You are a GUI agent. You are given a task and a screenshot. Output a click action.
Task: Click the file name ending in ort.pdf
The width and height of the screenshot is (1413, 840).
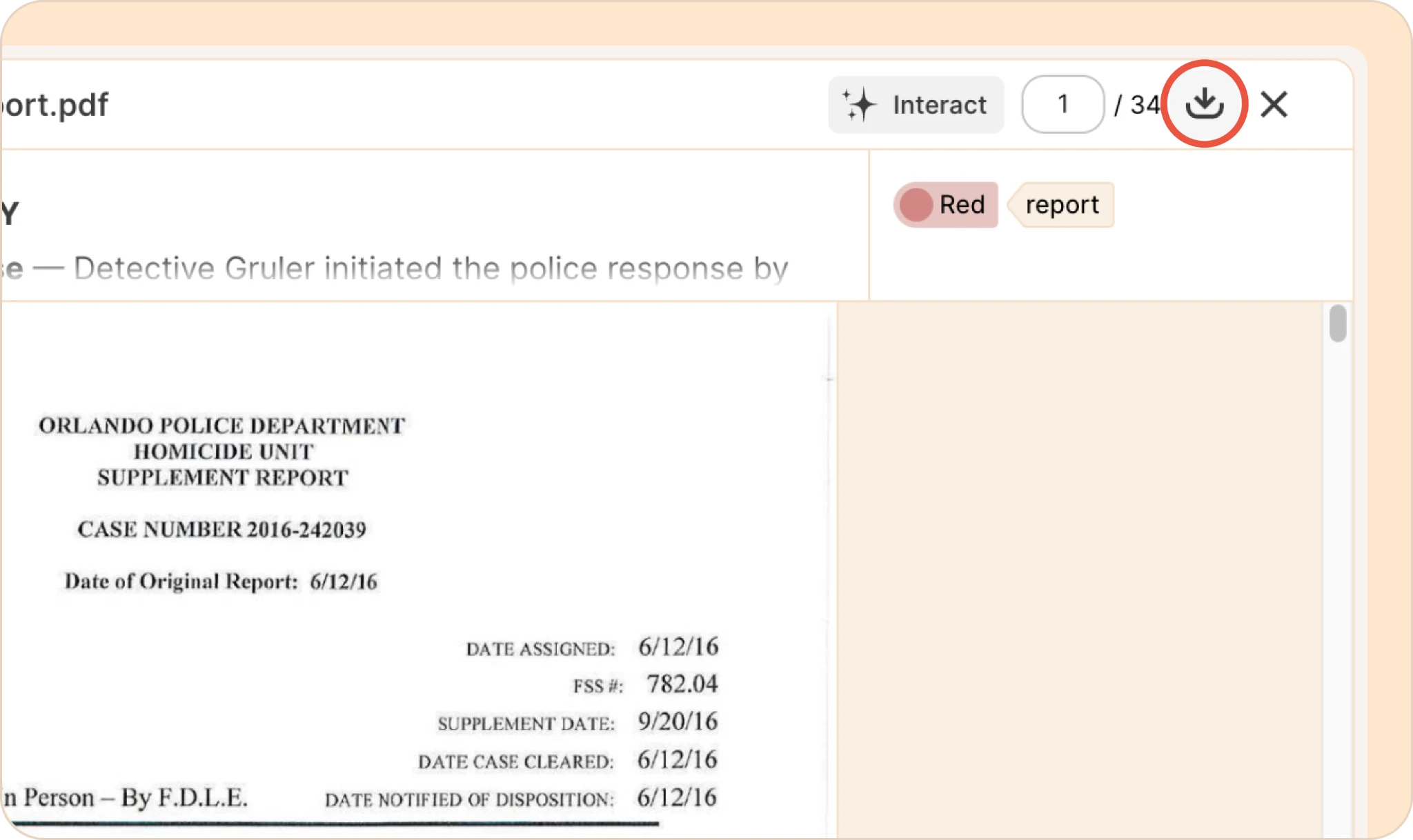[x=55, y=105]
